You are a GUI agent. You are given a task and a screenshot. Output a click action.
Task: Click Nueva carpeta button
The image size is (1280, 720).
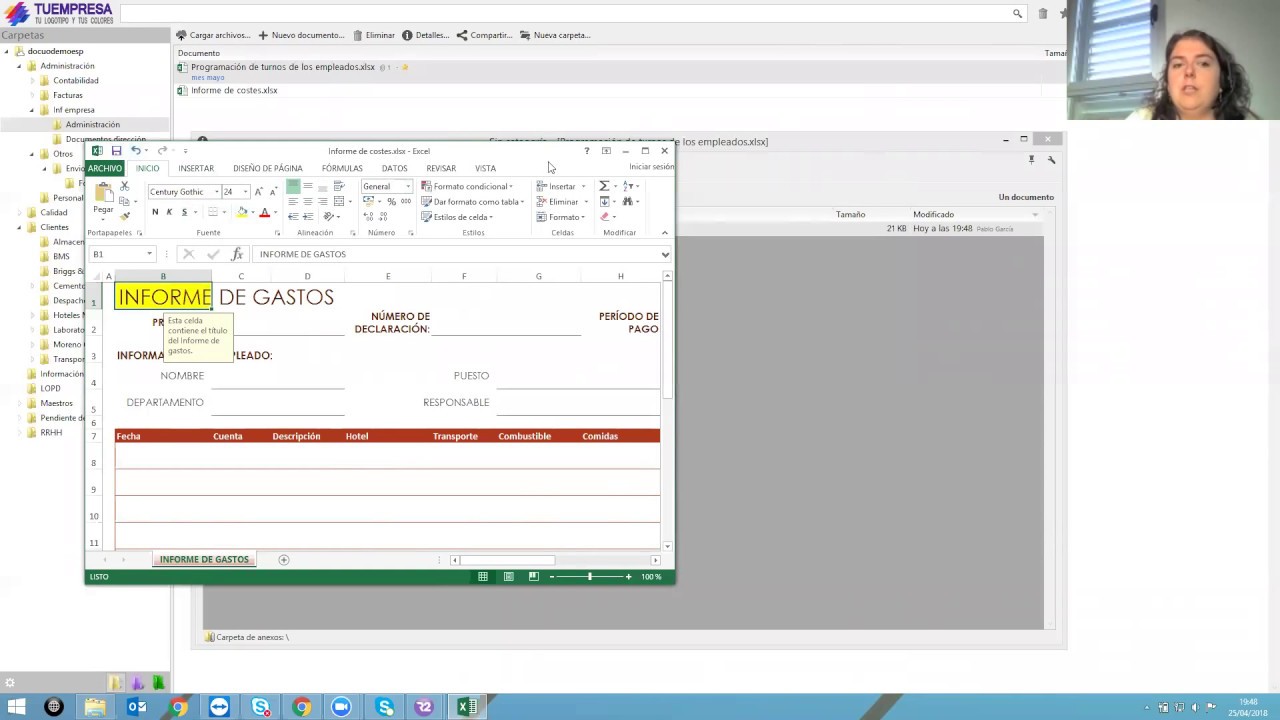click(555, 35)
